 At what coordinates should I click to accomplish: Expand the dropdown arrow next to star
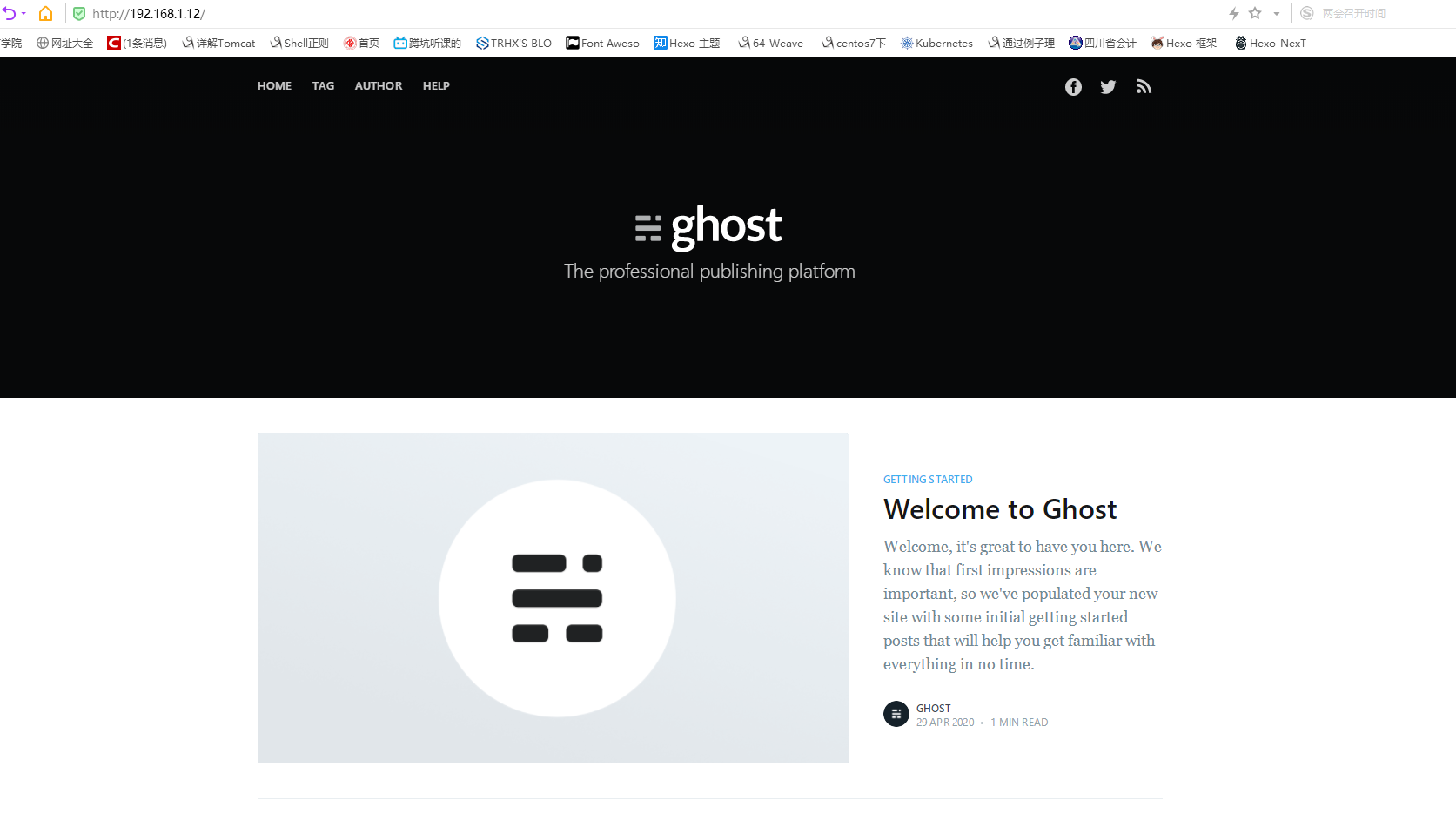pos(1277,14)
